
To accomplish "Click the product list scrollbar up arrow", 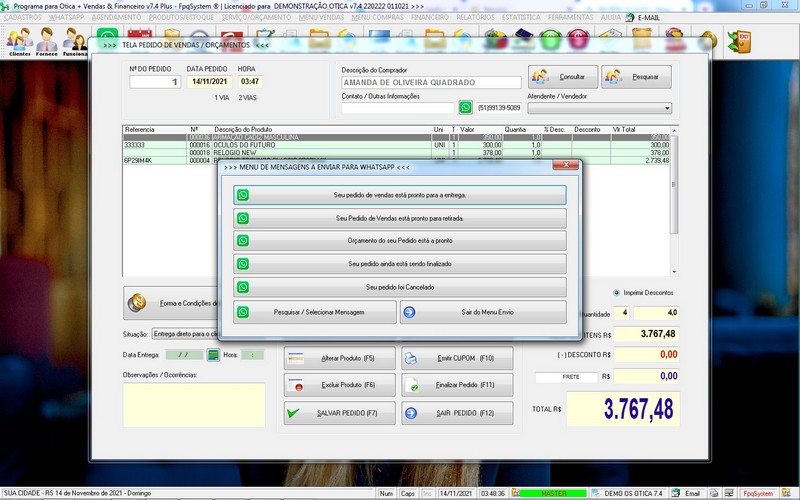I will click(x=674, y=131).
